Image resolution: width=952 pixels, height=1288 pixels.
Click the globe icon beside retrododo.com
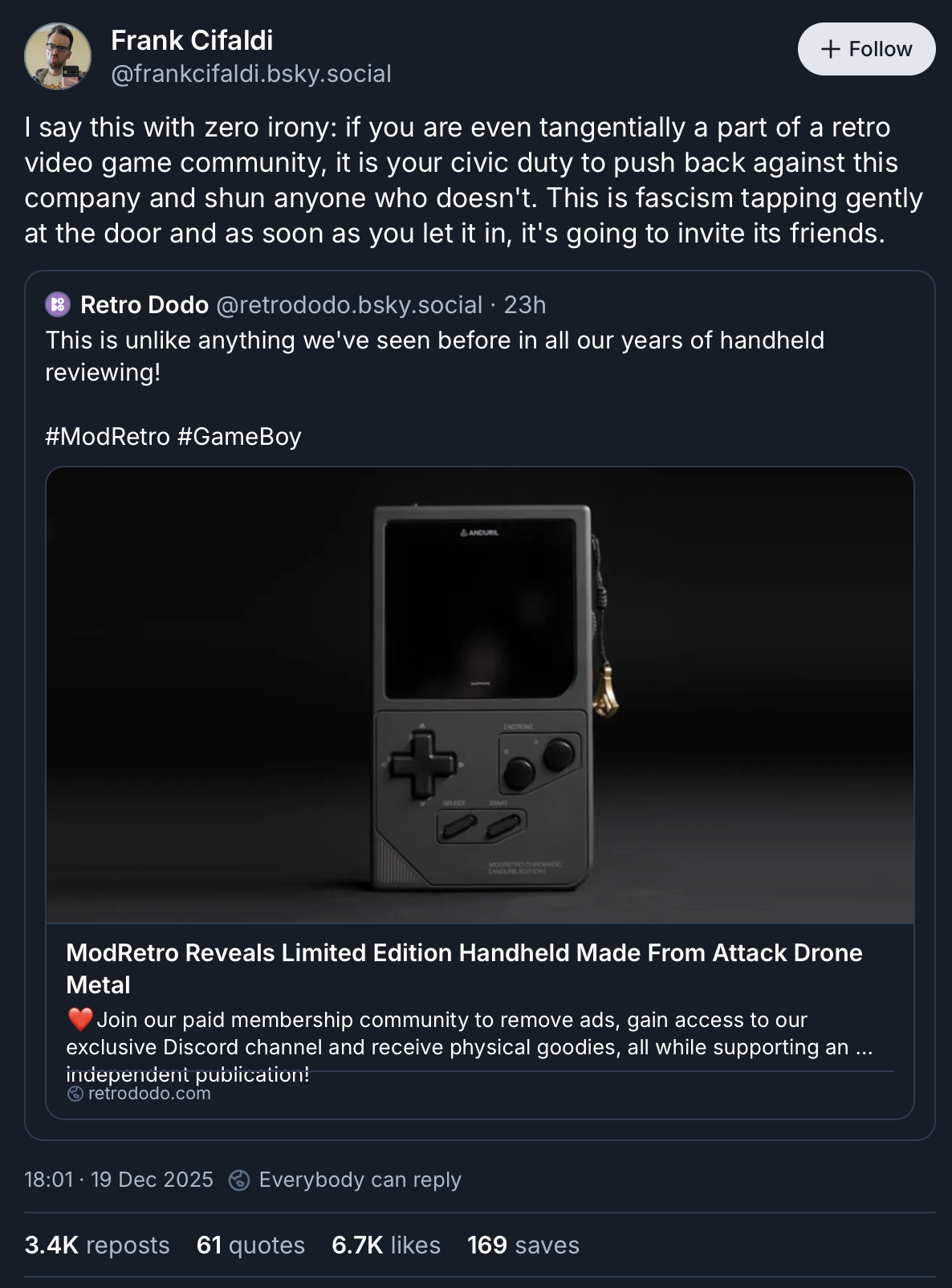coord(75,1094)
